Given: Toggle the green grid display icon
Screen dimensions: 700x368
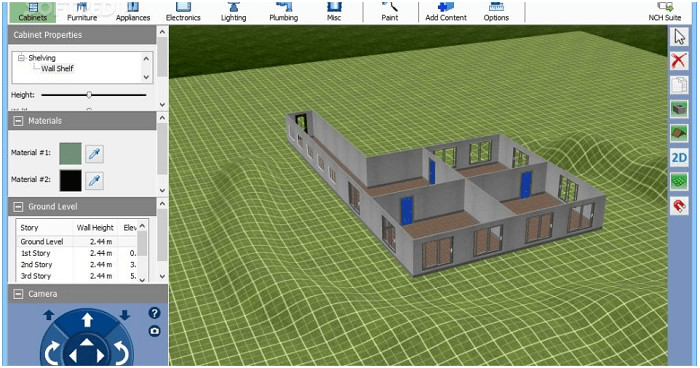Looking at the screenshot, I should click(679, 182).
